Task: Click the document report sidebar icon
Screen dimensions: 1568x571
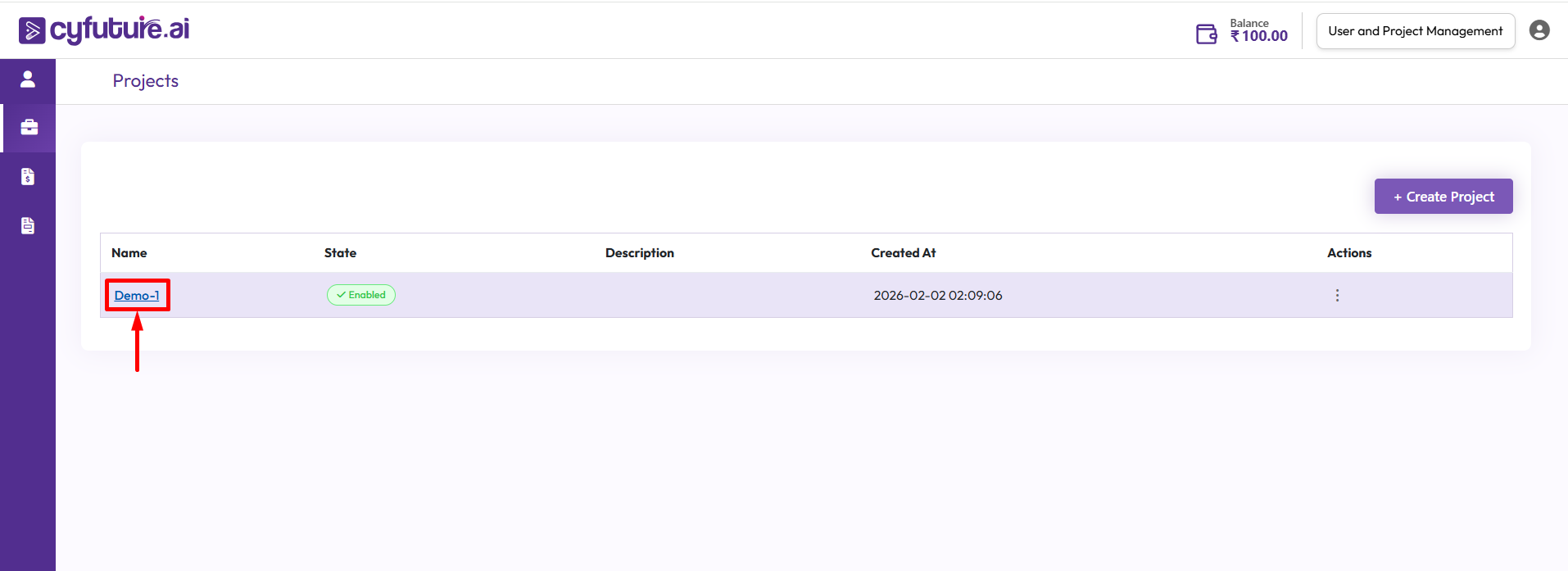Action: tap(28, 226)
